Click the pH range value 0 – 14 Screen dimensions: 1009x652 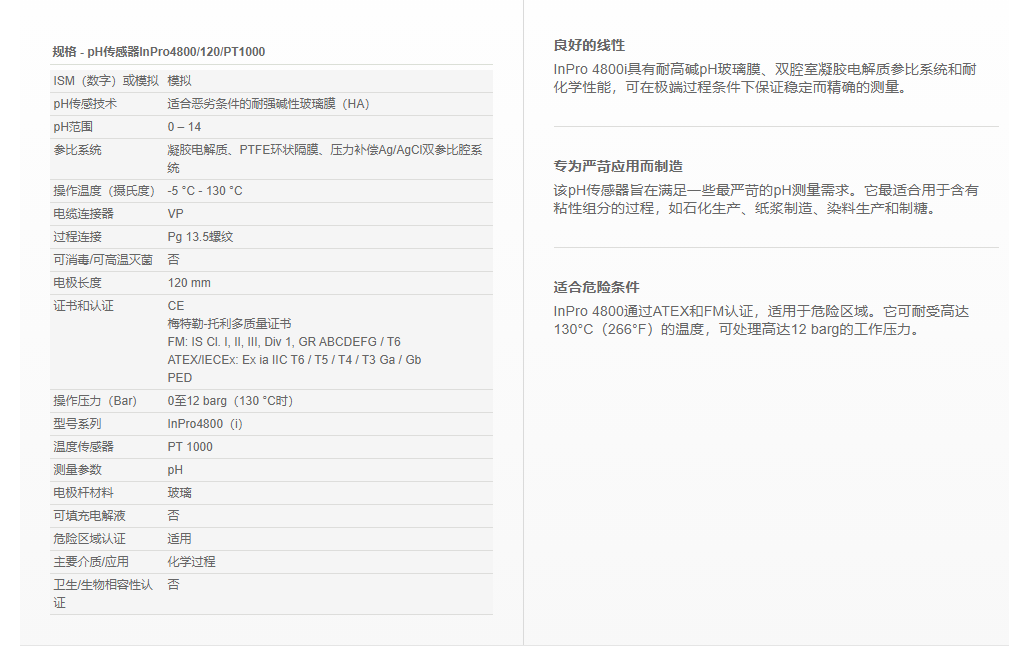(184, 127)
